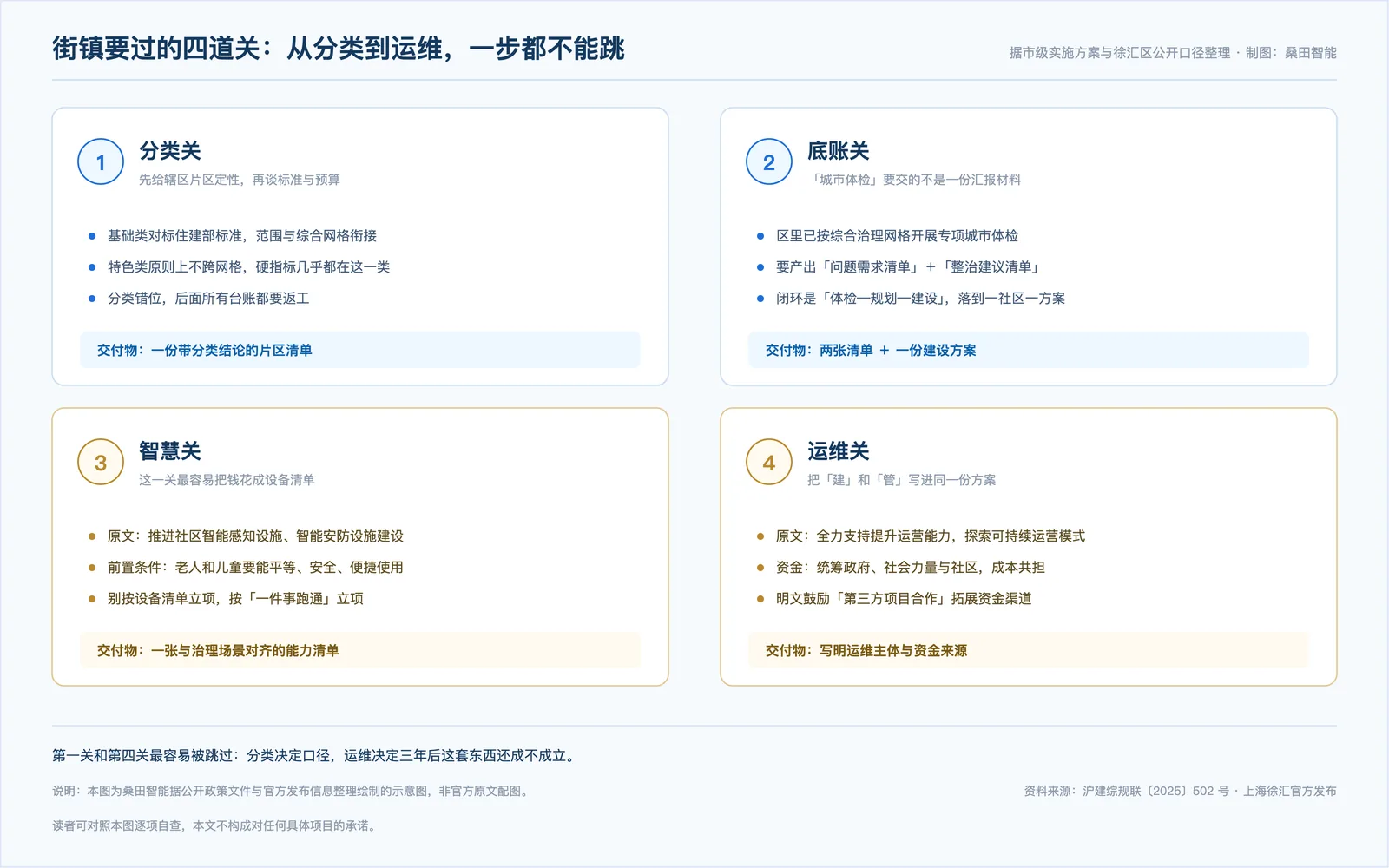Click summary line 第一关和第四关最容易被跳过

(316, 756)
